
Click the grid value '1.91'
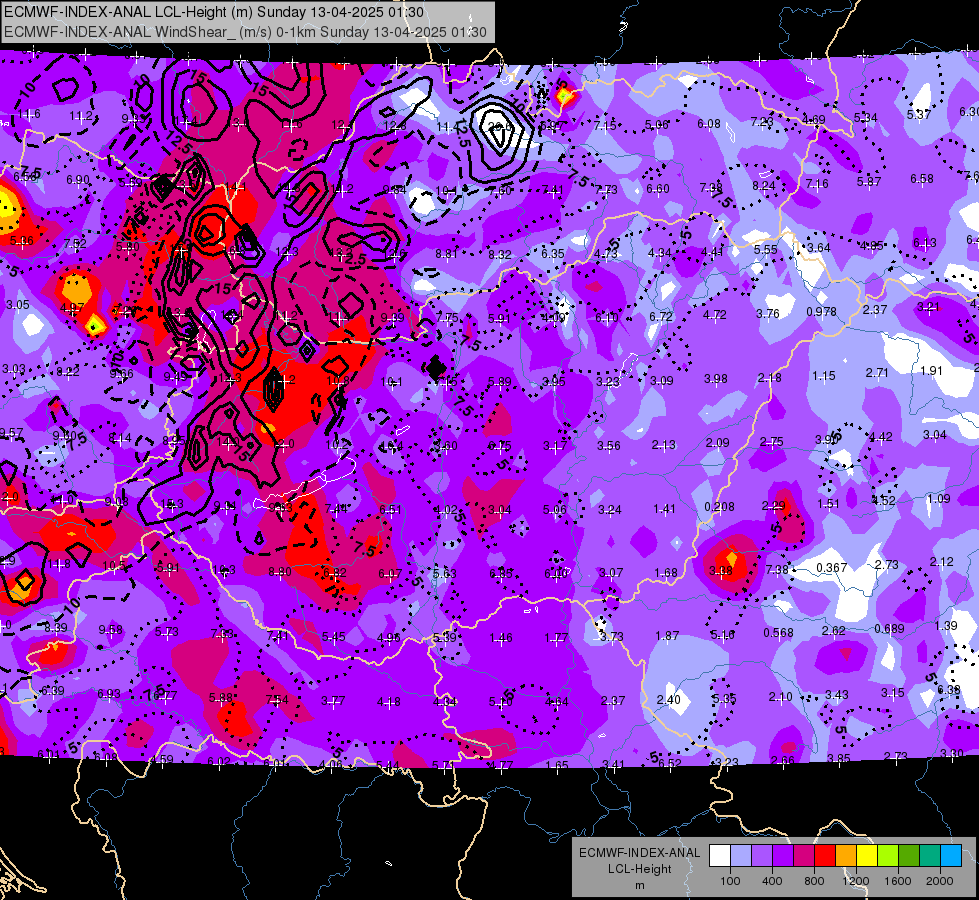pyautogui.click(x=931, y=370)
